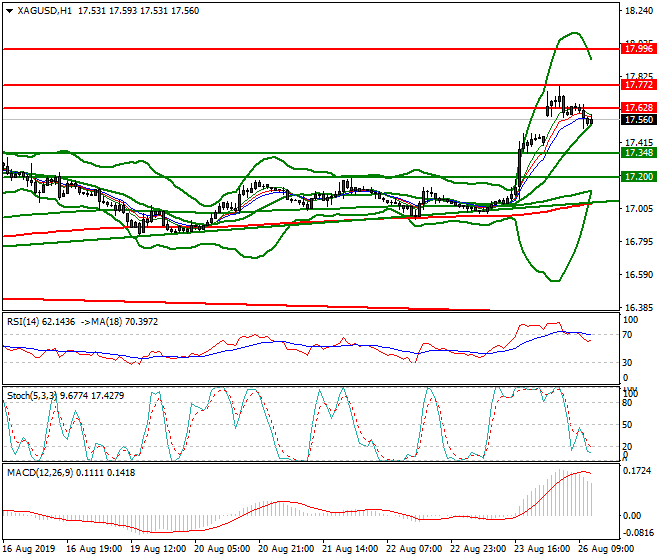Select the 17.005 price axis value

click(639, 209)
